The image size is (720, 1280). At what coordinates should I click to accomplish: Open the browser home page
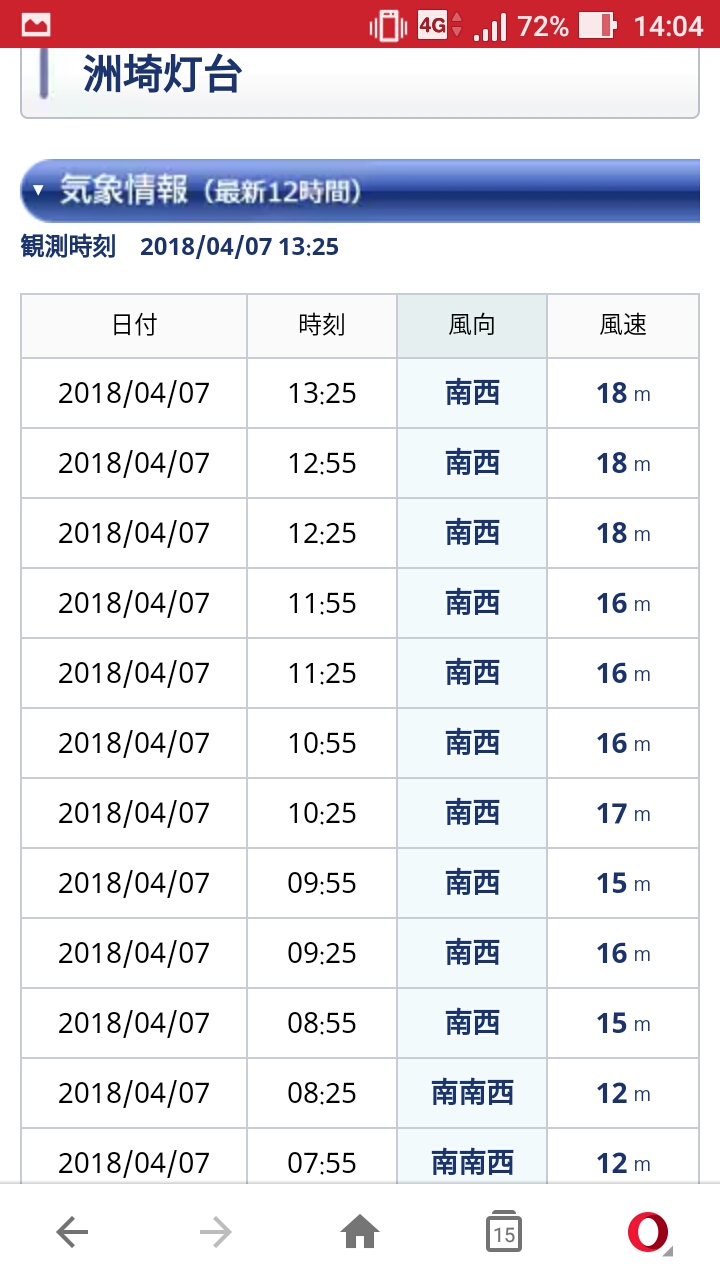tap(360, 1233)
